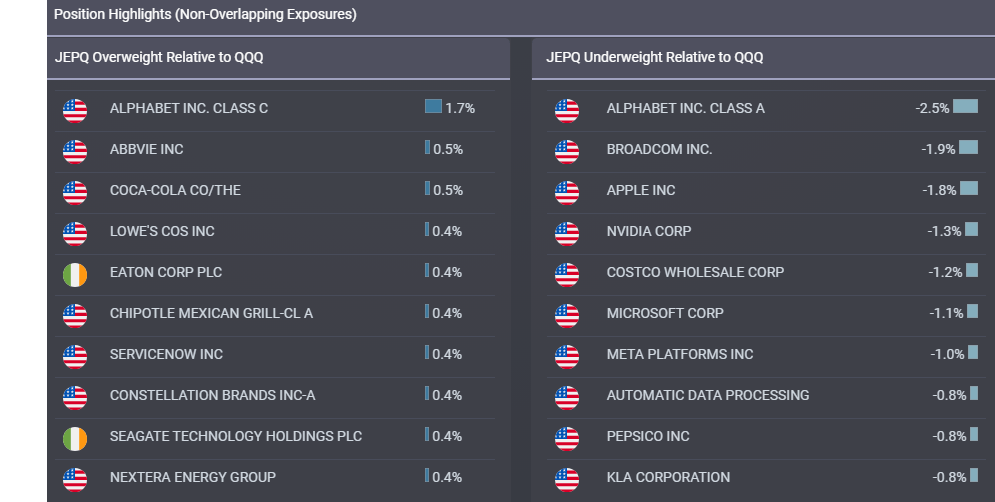995x502 pixels.
Task: Select the COCA-COLA CO/THE holding name
Action: 175,190
